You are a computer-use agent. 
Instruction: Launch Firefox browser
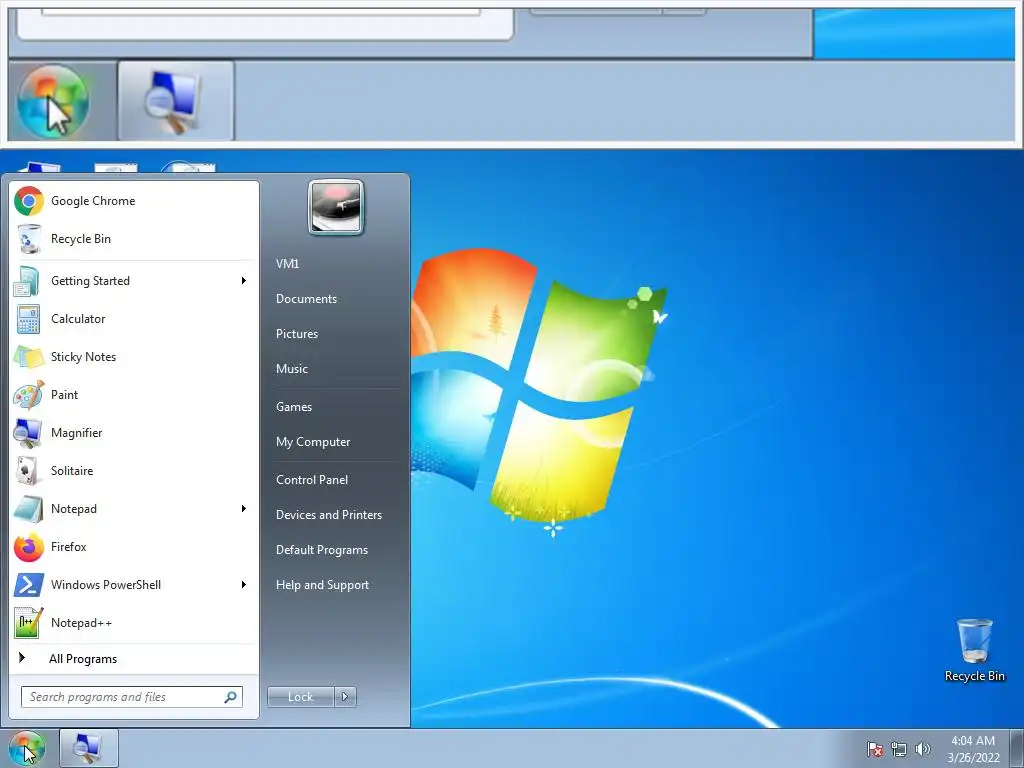coord(135,547)
